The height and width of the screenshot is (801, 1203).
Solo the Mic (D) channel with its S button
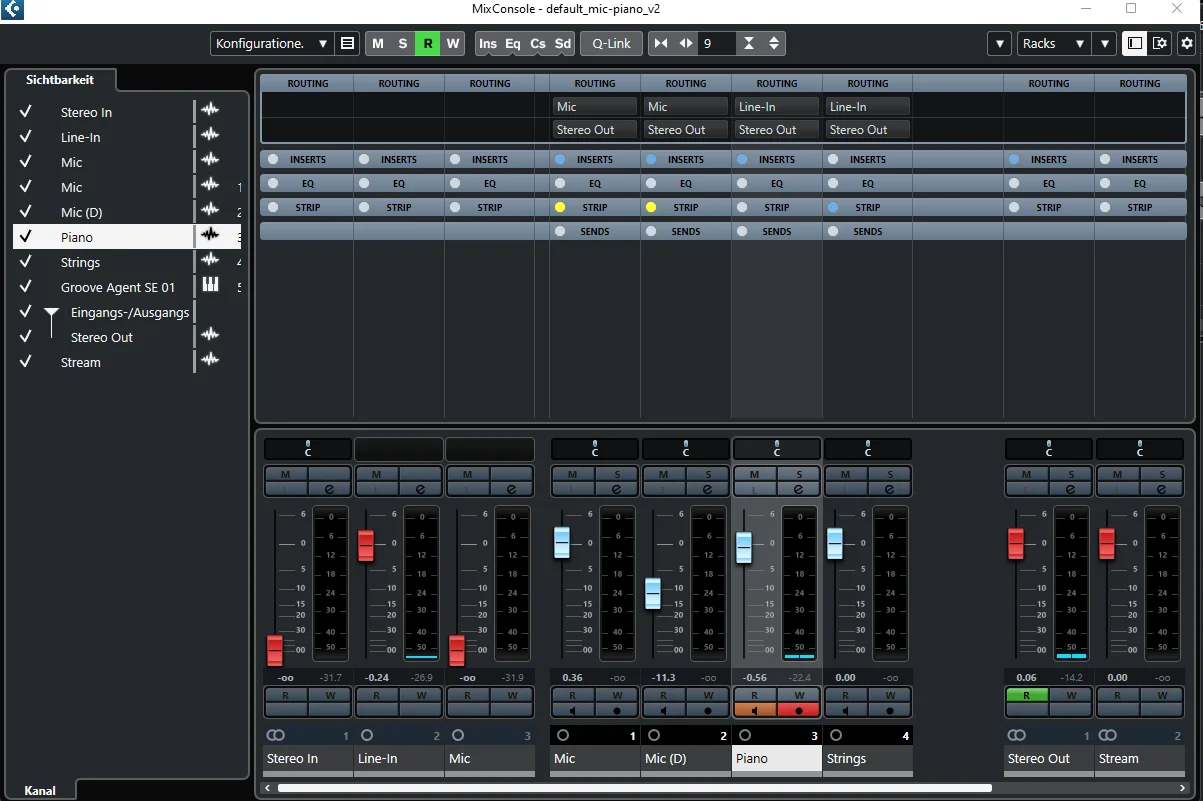pyautogui.click(x=708, y=474)
